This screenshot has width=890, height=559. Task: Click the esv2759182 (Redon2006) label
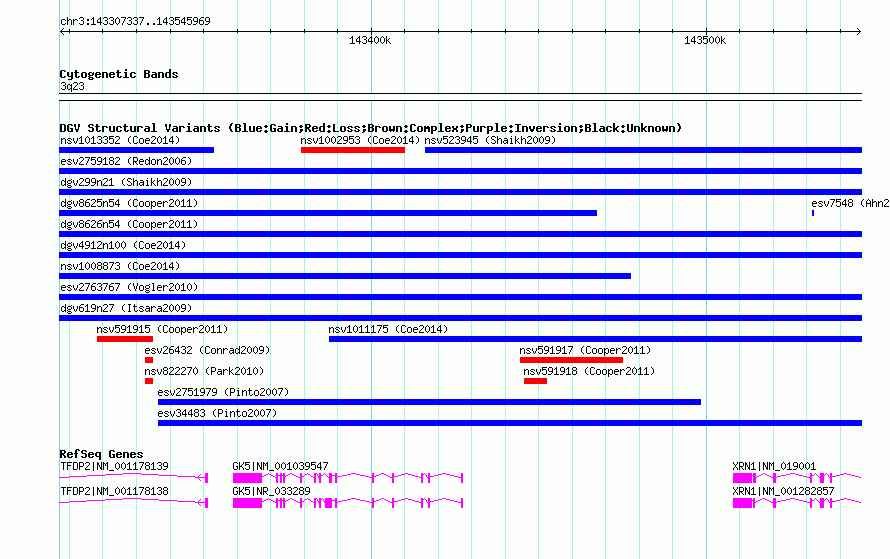126,161
